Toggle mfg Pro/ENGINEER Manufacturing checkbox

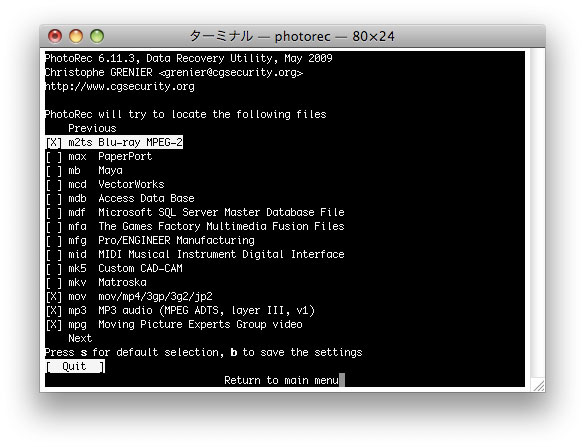pyautogui.click(x=150, y=240)
